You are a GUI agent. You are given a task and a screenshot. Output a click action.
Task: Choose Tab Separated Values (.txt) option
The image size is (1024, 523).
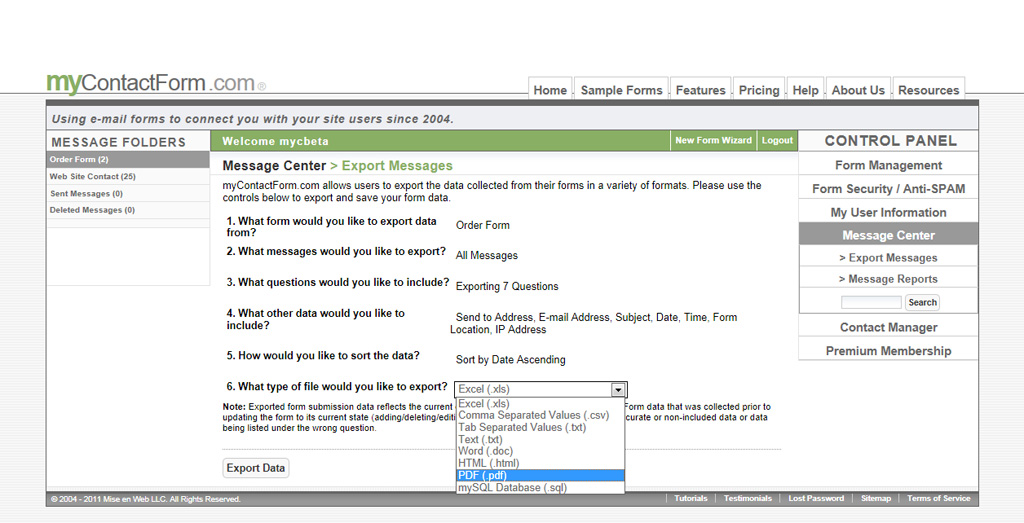[540, 428]
